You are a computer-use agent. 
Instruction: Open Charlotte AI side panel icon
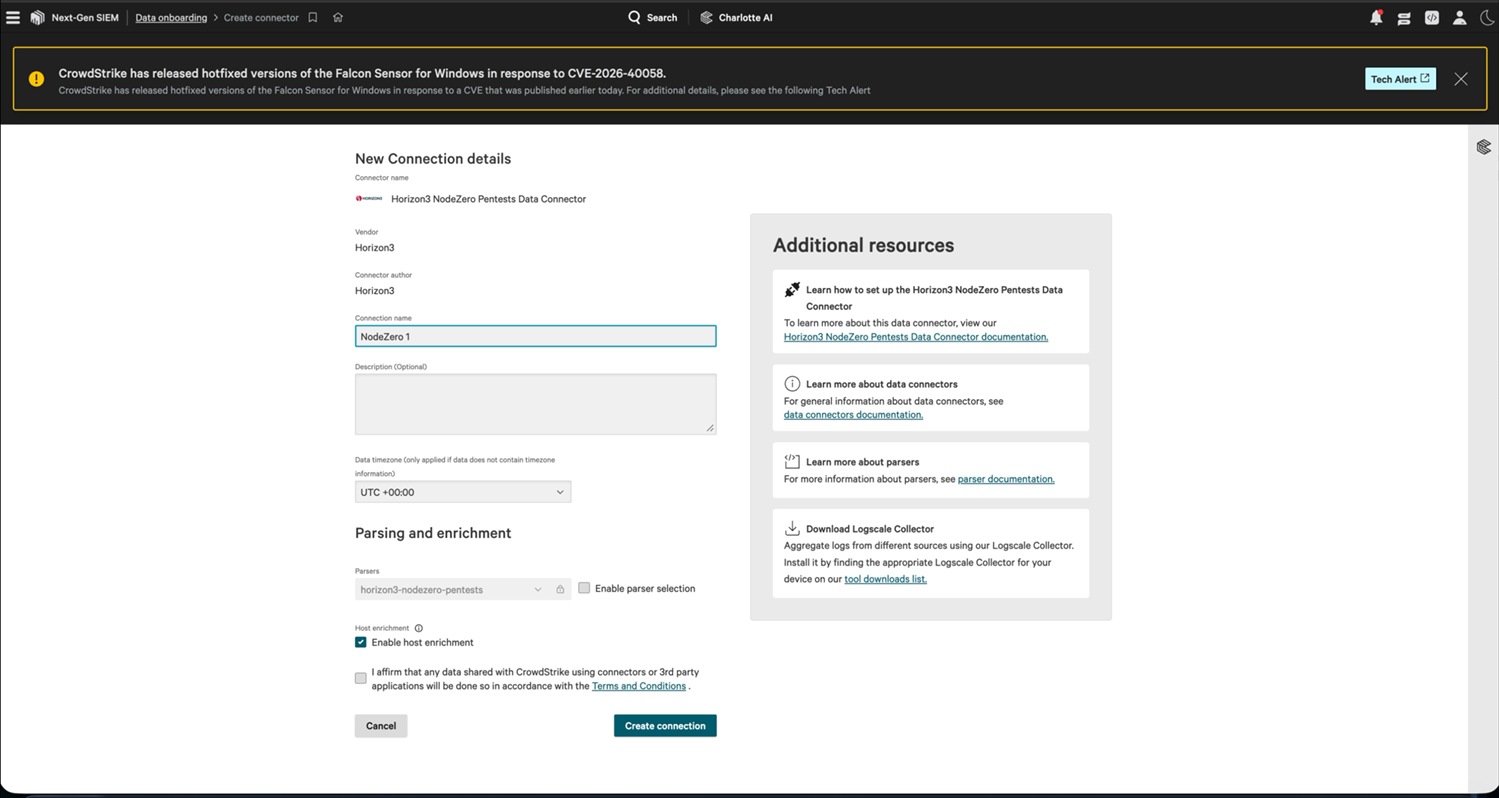pyautogui.click(x=1484, y=147)
